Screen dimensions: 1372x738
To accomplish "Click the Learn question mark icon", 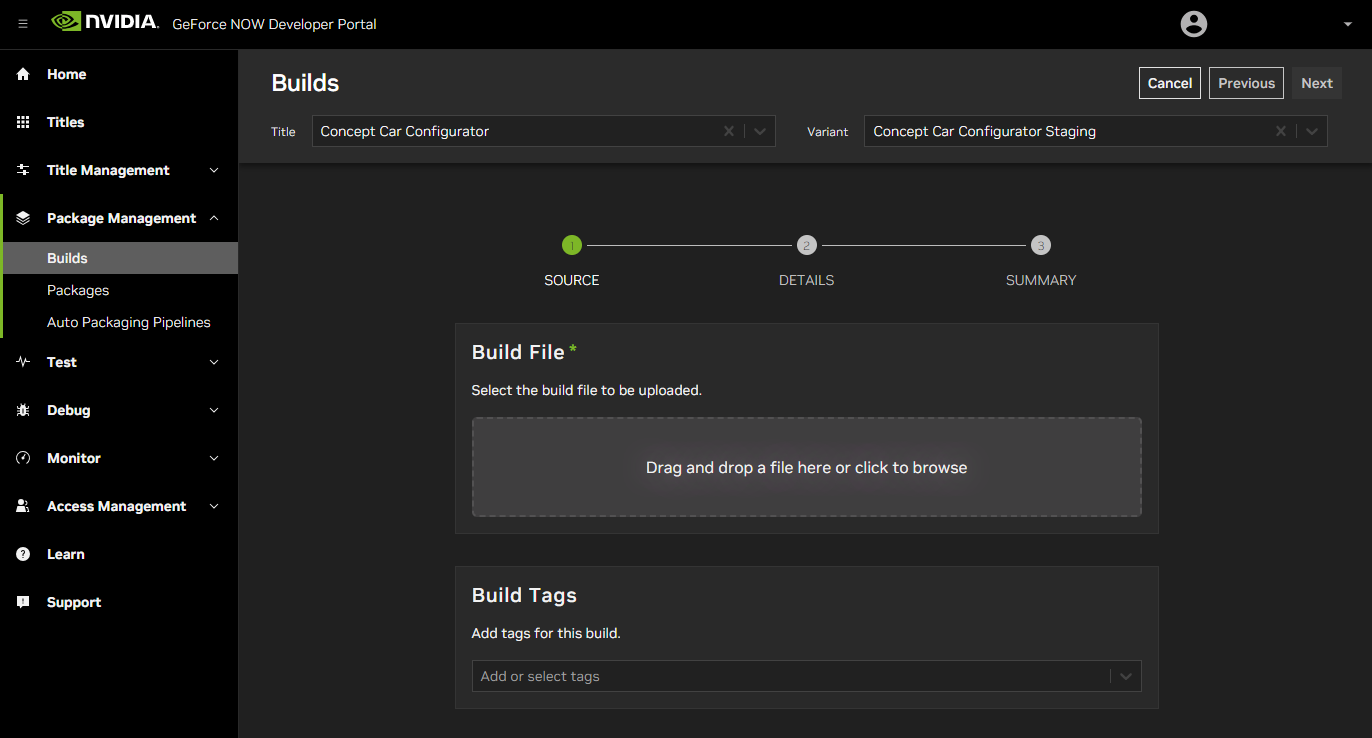I will pos(23,554).
